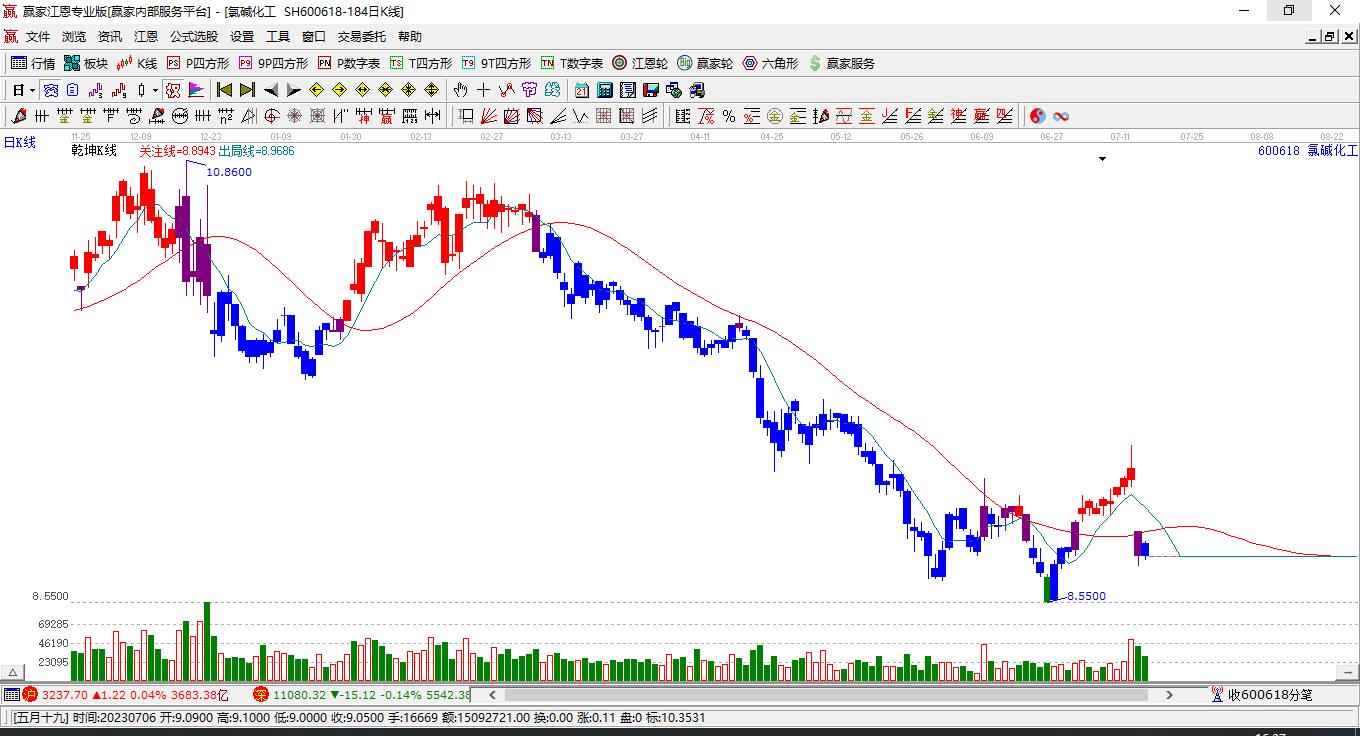Click the 600618 氯碱化工 stock label
The height and width of the screenshot is (736, 1360).
1308,151
